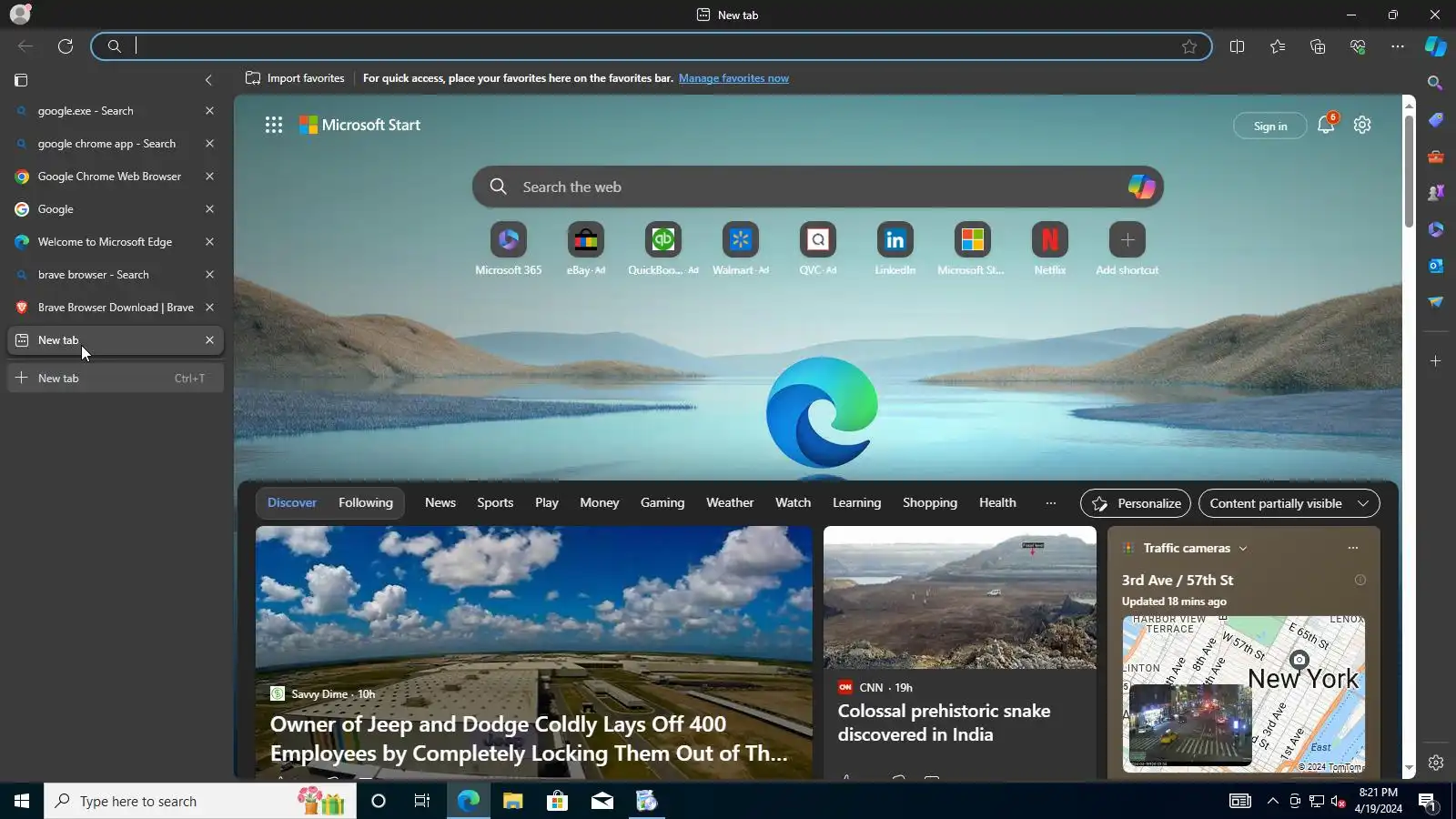Open the Traffic cameras card options menu

(1353, 548)
